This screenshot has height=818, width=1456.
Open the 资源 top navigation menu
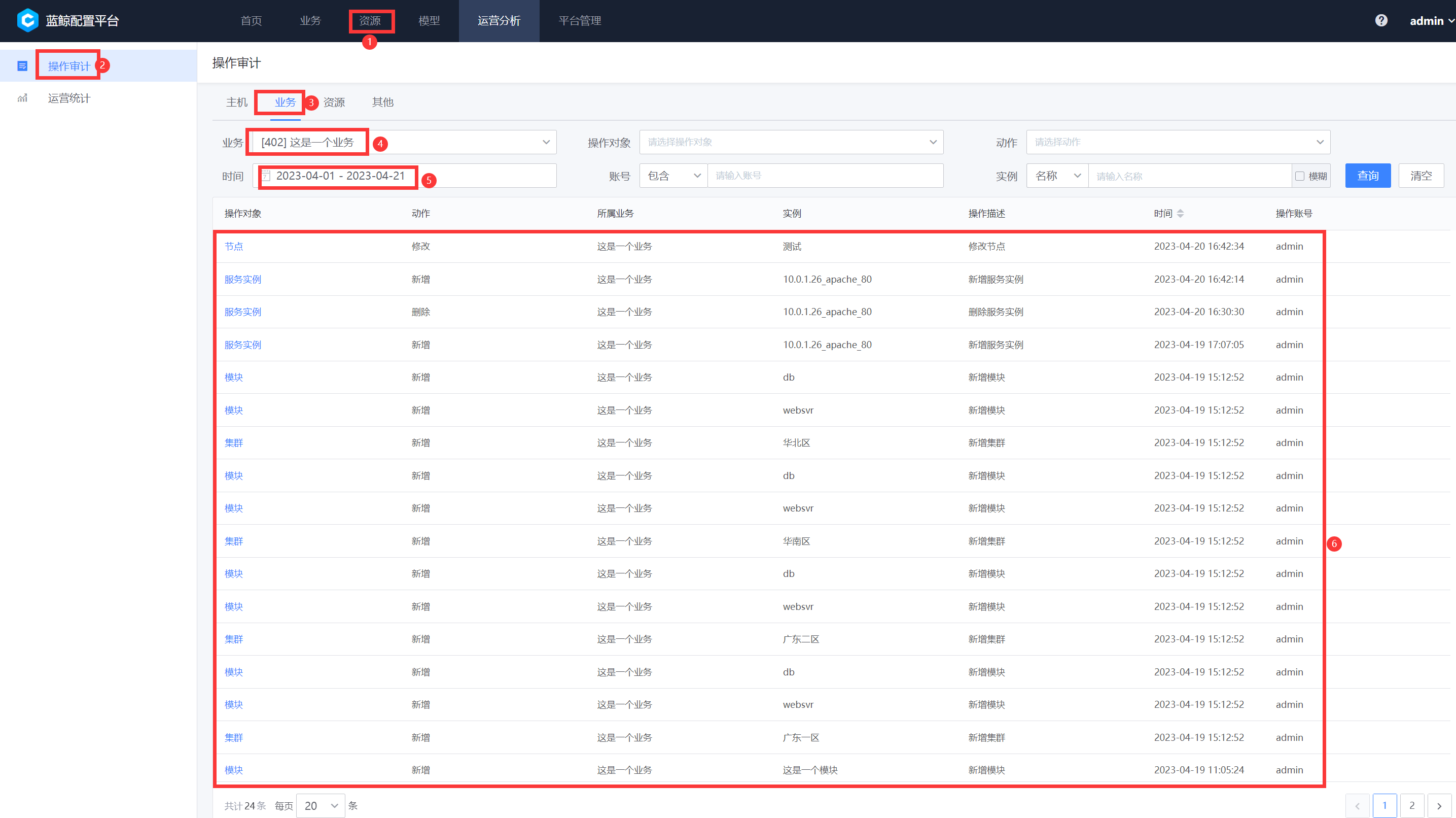click(x=370, y=21)
